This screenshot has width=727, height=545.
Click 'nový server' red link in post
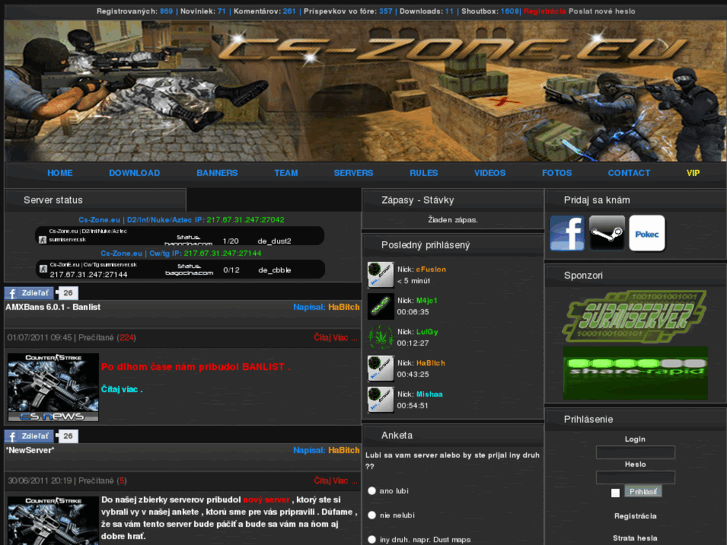(266, 500)
